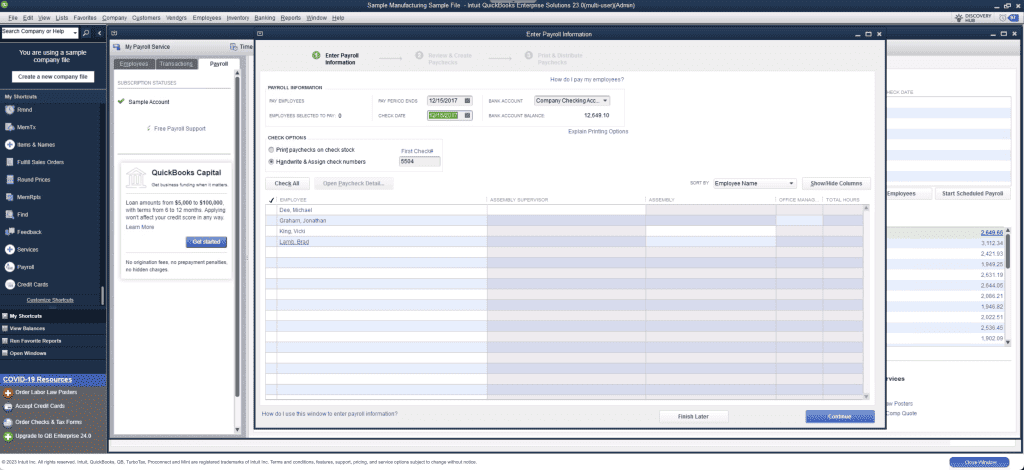Open the Feedback shortcut icon
Image resolution: width=1024 pixels, height=470 pixels.
click(x=10, y=232)
